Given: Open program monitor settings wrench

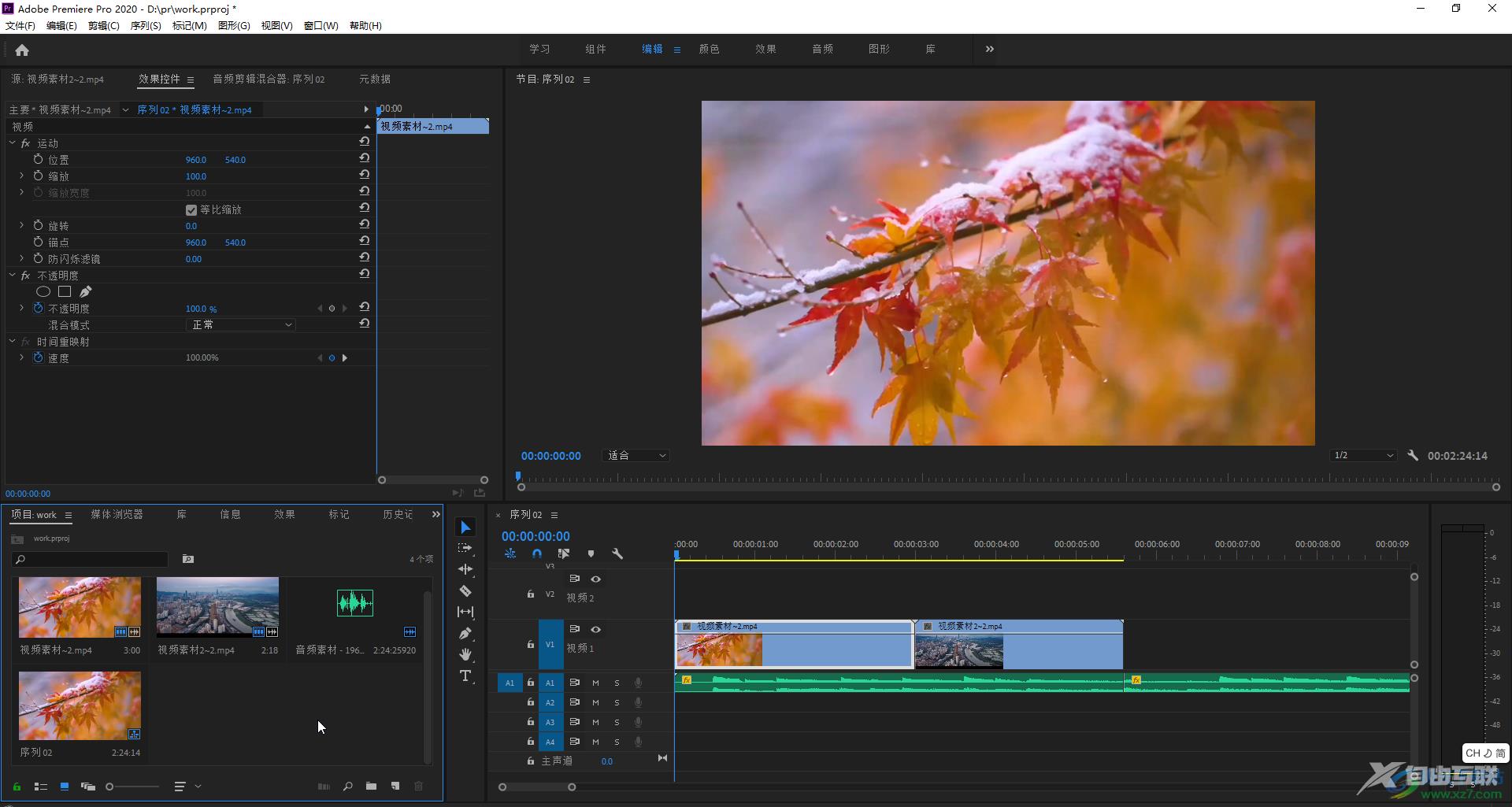Looking at the screenshot, I should pos(1413,455).
